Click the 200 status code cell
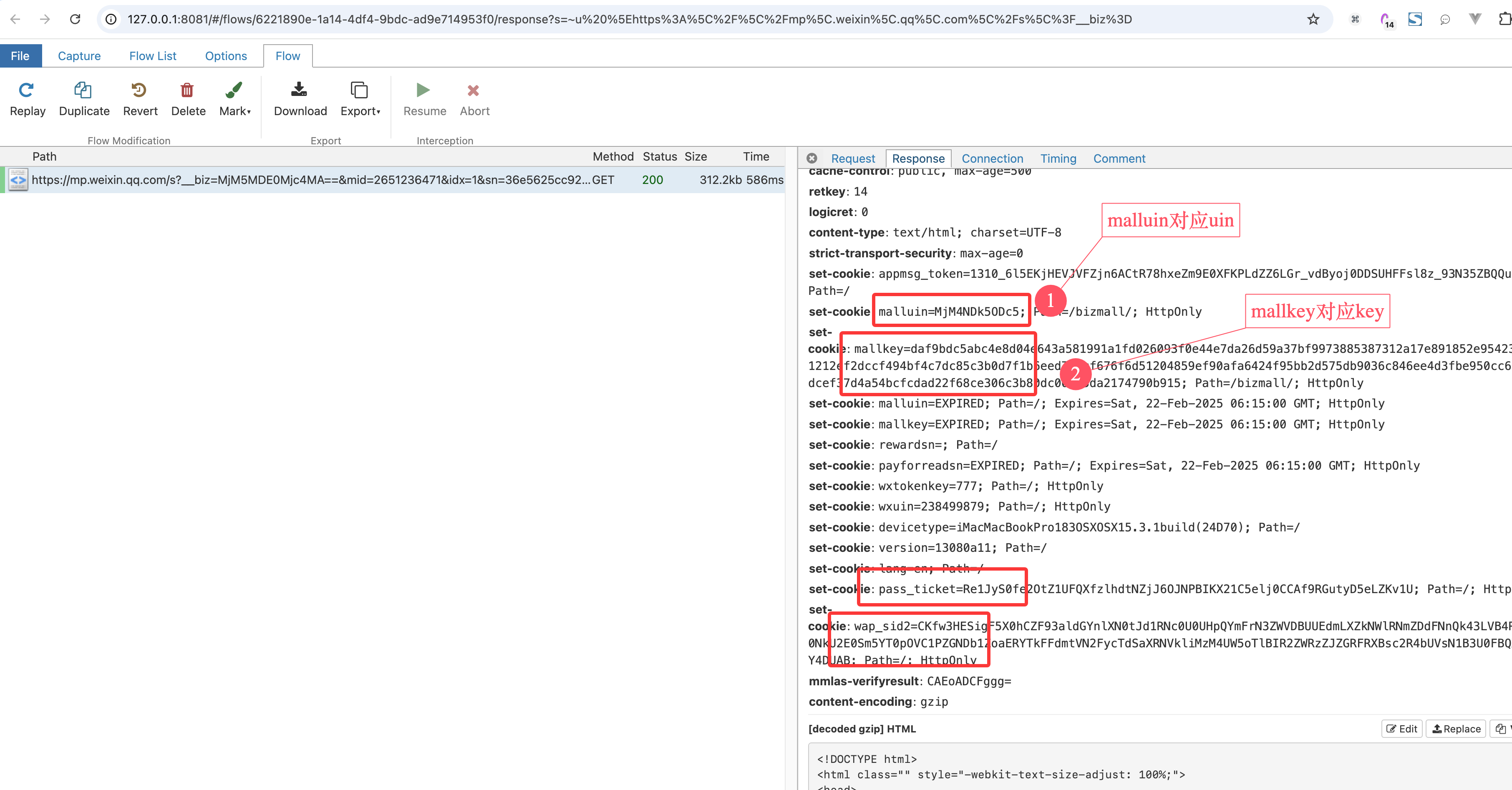The height and width of the screenshot is (790, 1512). (652, 180)
